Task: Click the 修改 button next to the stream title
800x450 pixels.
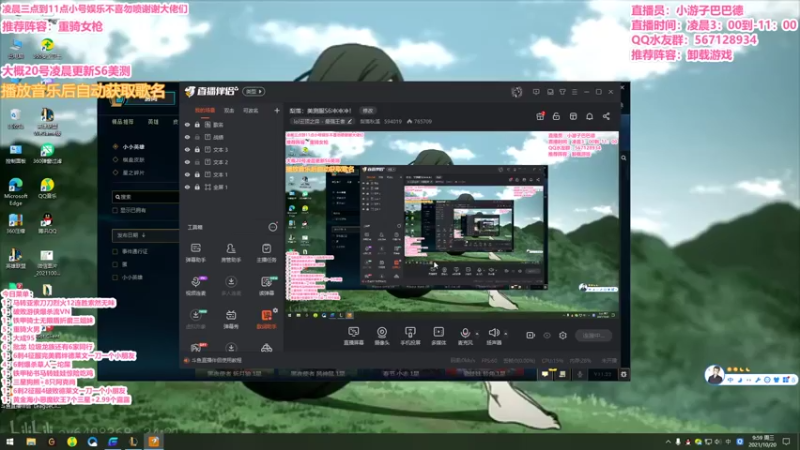Action: (368, 110)
